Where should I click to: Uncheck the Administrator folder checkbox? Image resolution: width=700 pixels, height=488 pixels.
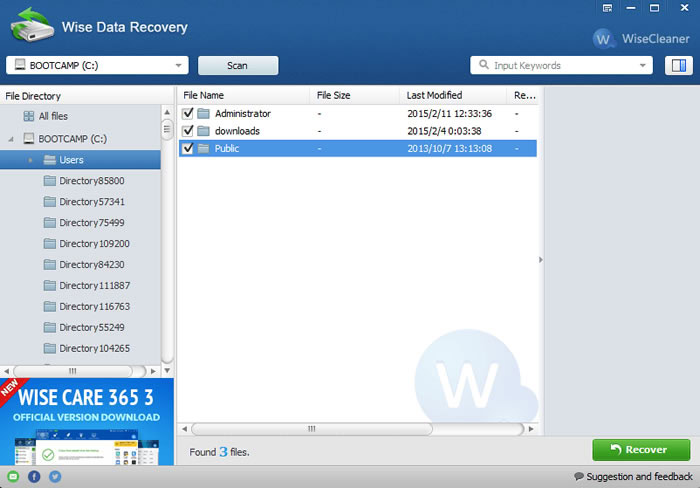point(188,113)
